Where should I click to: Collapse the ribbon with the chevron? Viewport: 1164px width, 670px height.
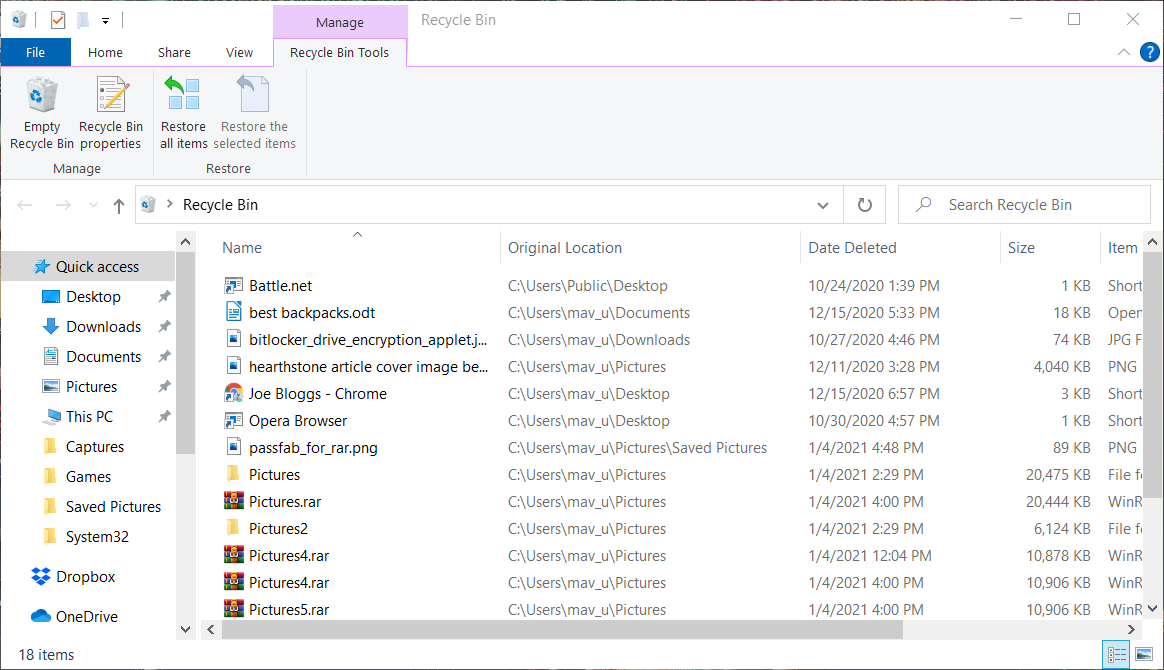pos(1124,52)
